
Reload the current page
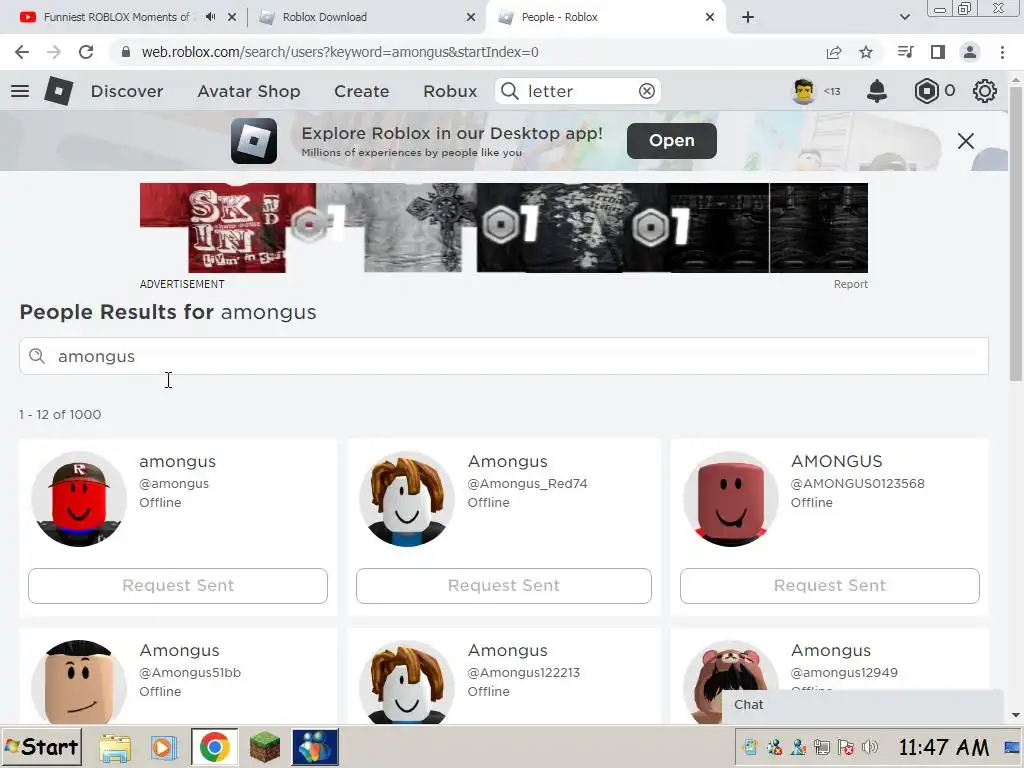[x=86, y=52]
